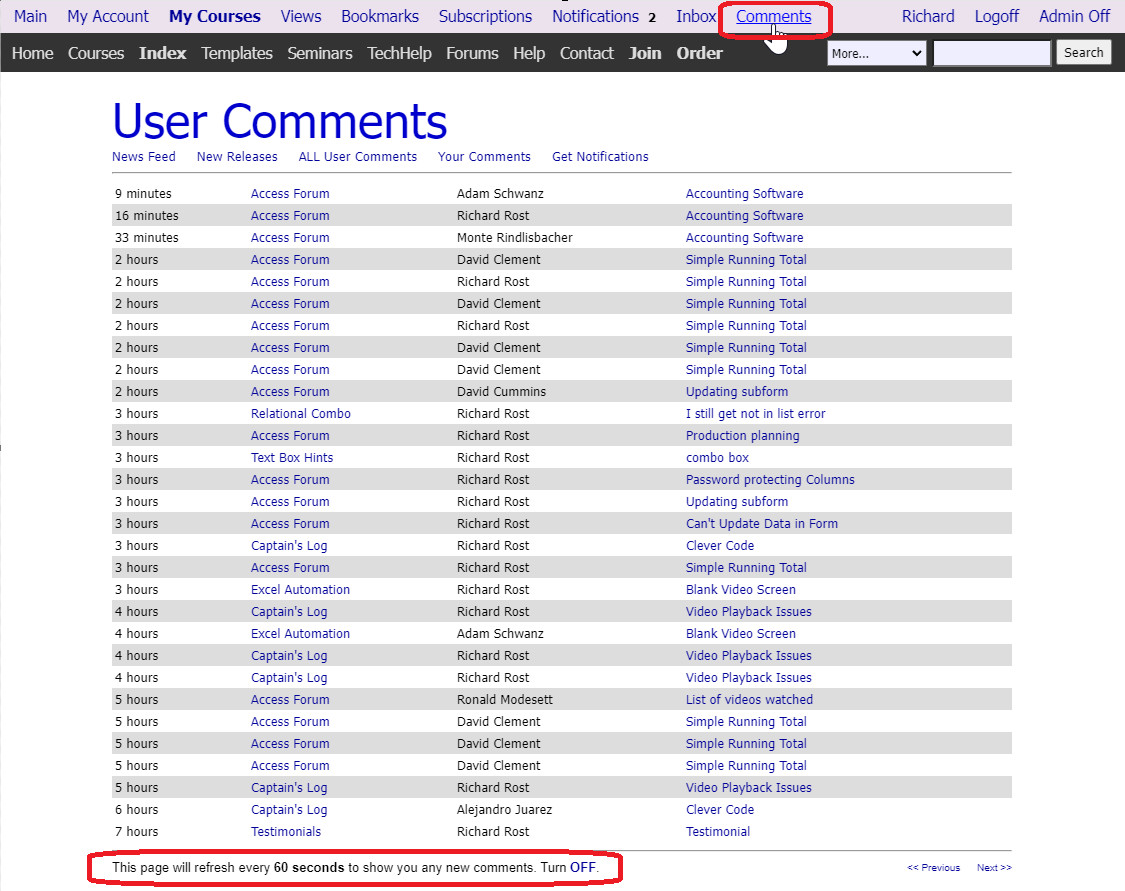Screen dimensions: 1125x891
Task: Open the News Feed
Action: coord(143,156)
